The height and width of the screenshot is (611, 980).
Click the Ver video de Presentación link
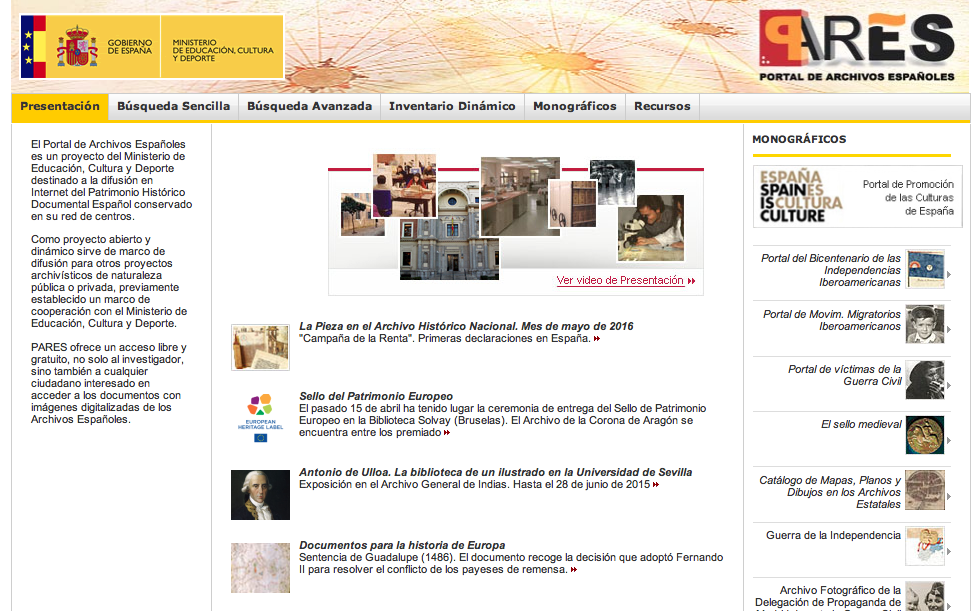pos(620,281)
